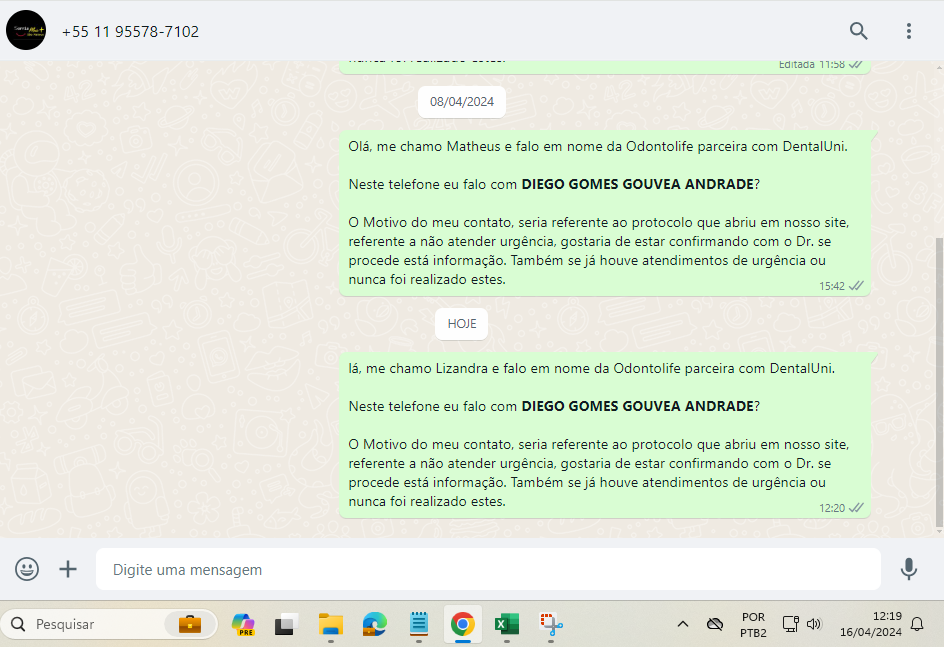This screenshot has height=647, width=944.
Task: Open the chat menu with three dots
Action: tap(908, 31)
